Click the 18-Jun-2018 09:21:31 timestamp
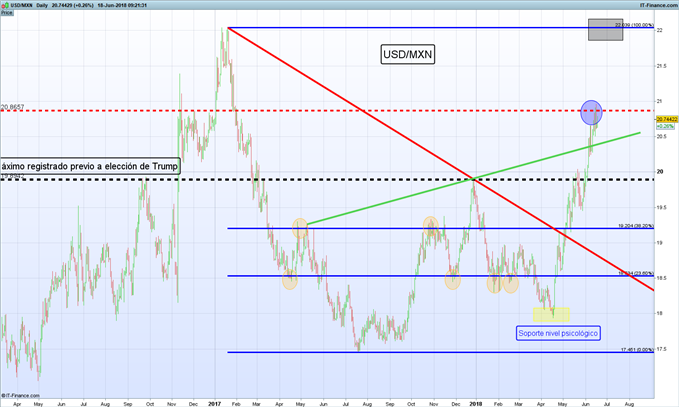The width and height of the screenshot is (679, 407). [122, 5]
